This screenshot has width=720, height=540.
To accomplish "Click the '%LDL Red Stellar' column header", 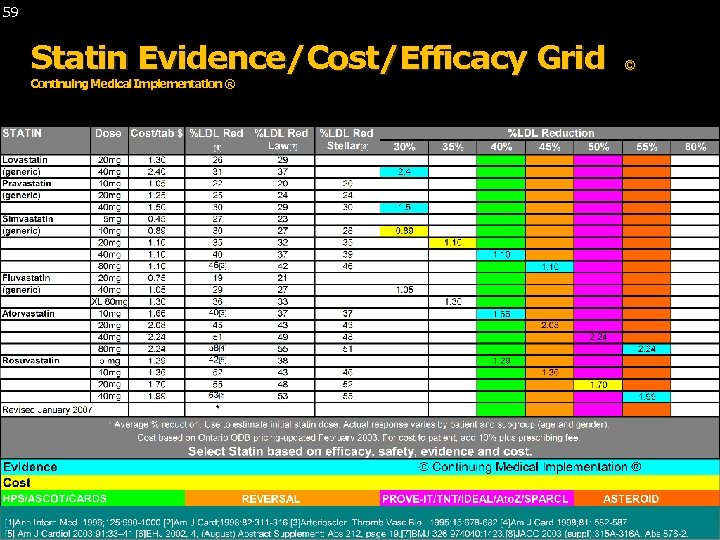I will [x=347, y=140].
